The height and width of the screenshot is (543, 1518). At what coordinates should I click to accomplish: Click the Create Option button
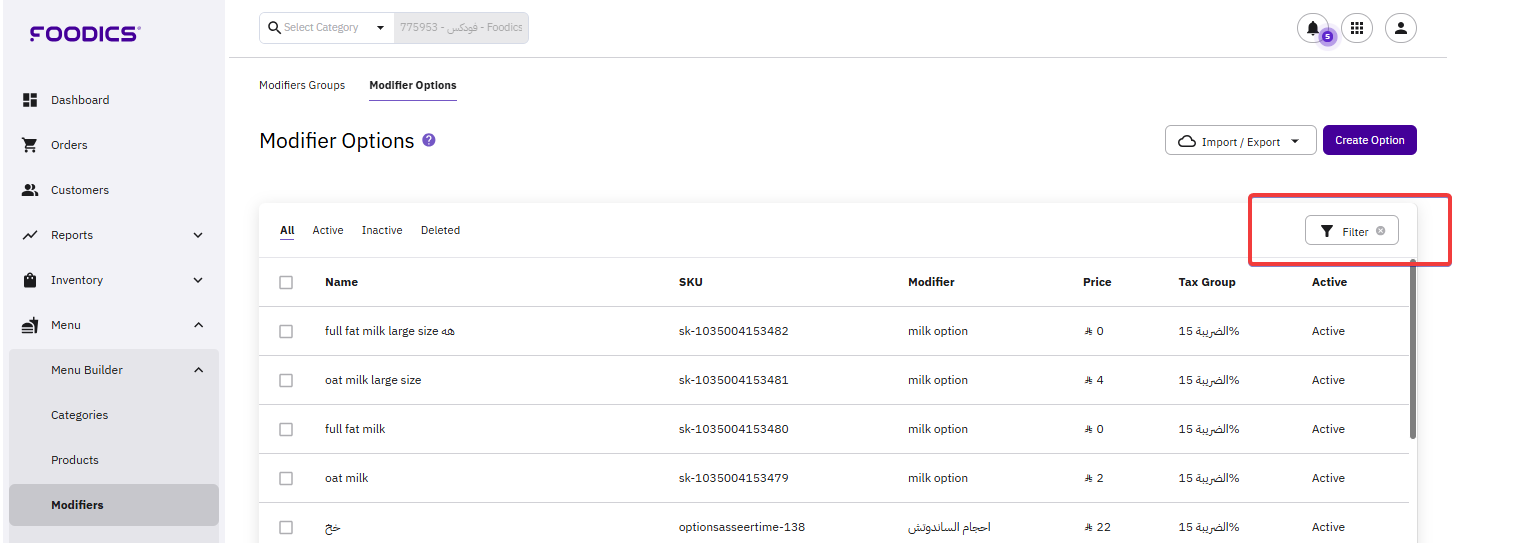(1369, 140)
